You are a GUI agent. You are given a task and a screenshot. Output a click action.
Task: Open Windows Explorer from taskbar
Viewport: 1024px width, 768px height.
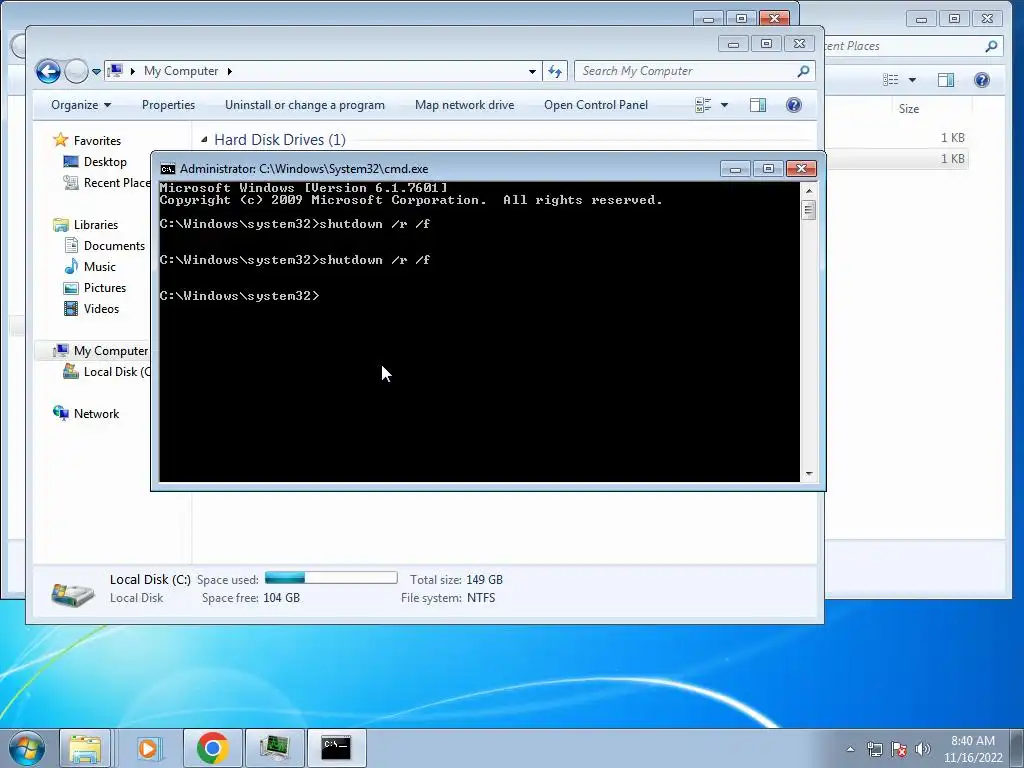point(86,748)
